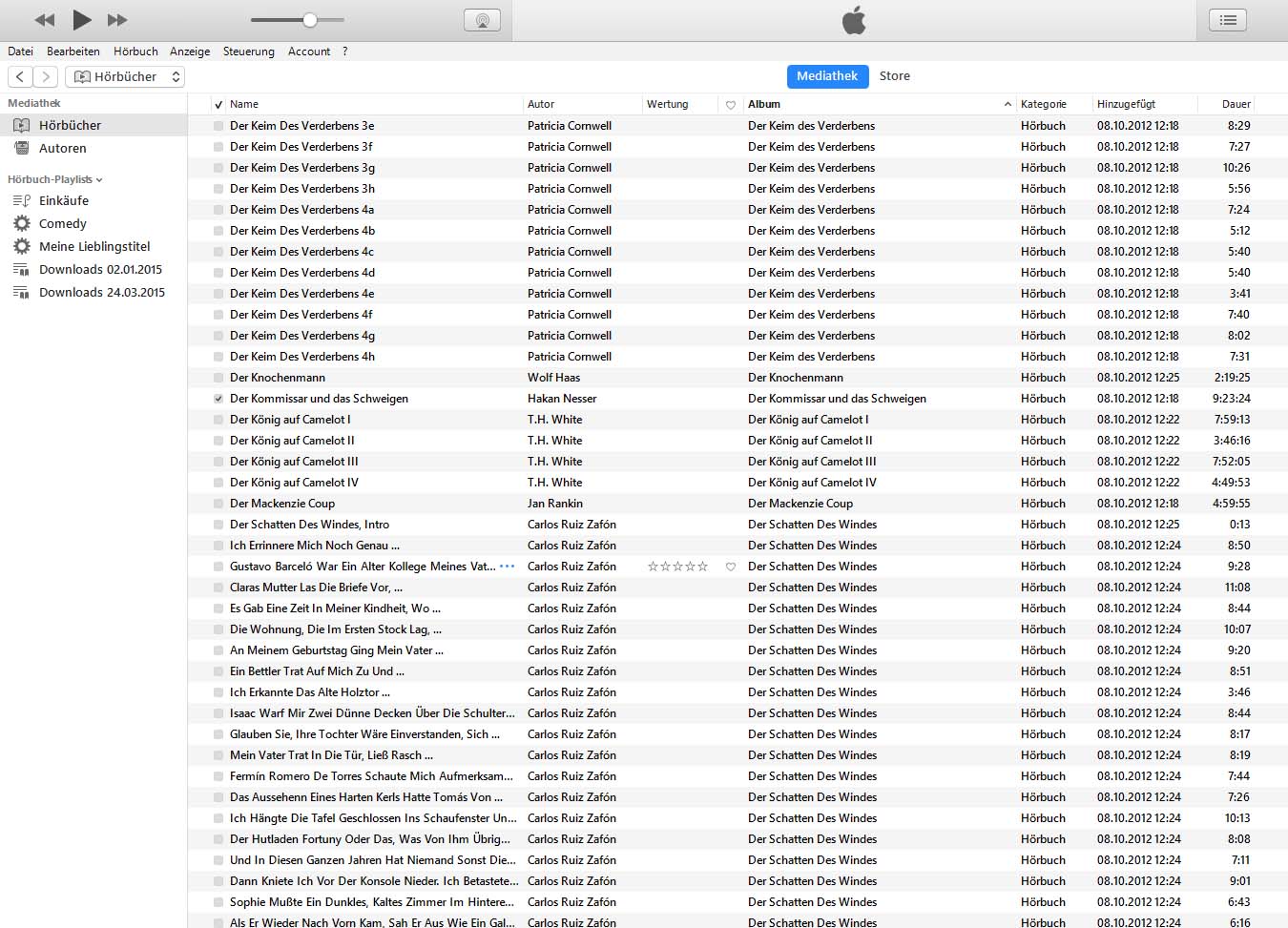Click the heart icon in column header
The width and height of the screenshot is (1288, 928).
[x=731, y=105]
